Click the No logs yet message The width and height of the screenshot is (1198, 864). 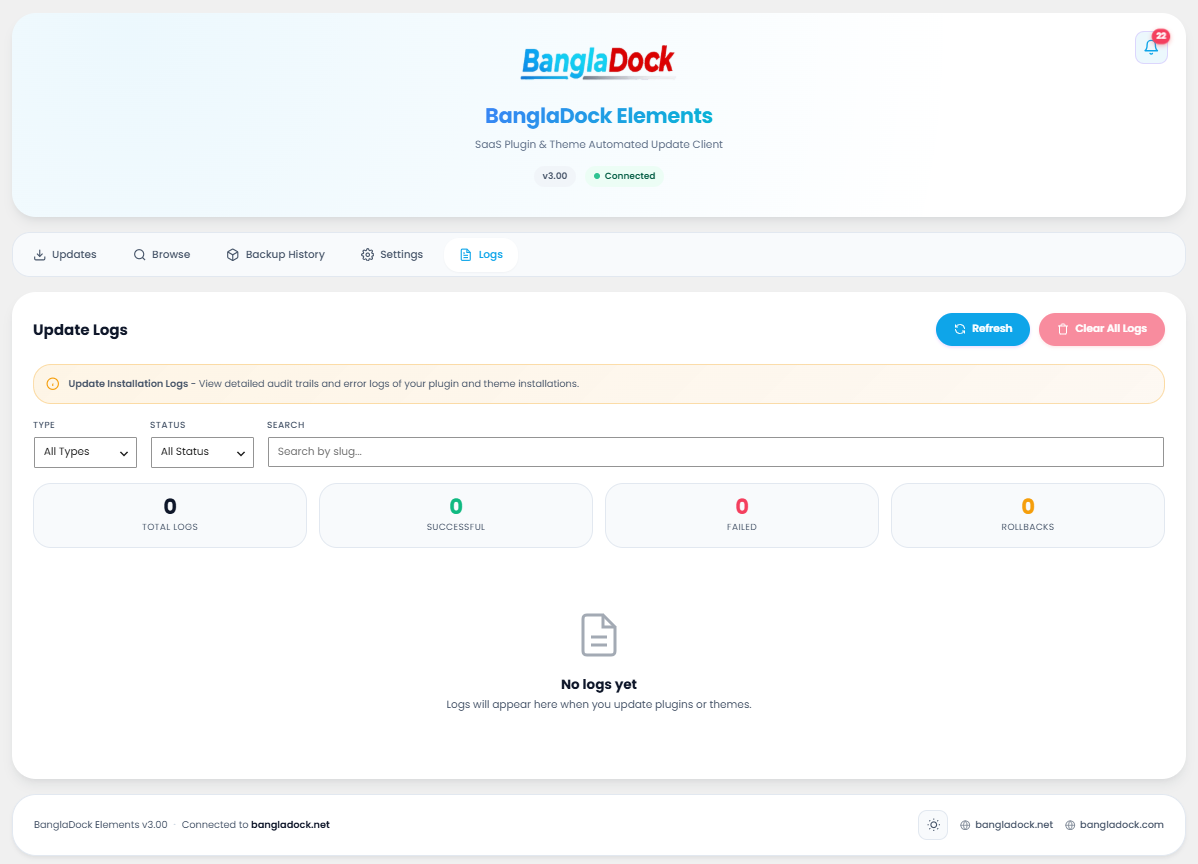[x=599, y=684]
